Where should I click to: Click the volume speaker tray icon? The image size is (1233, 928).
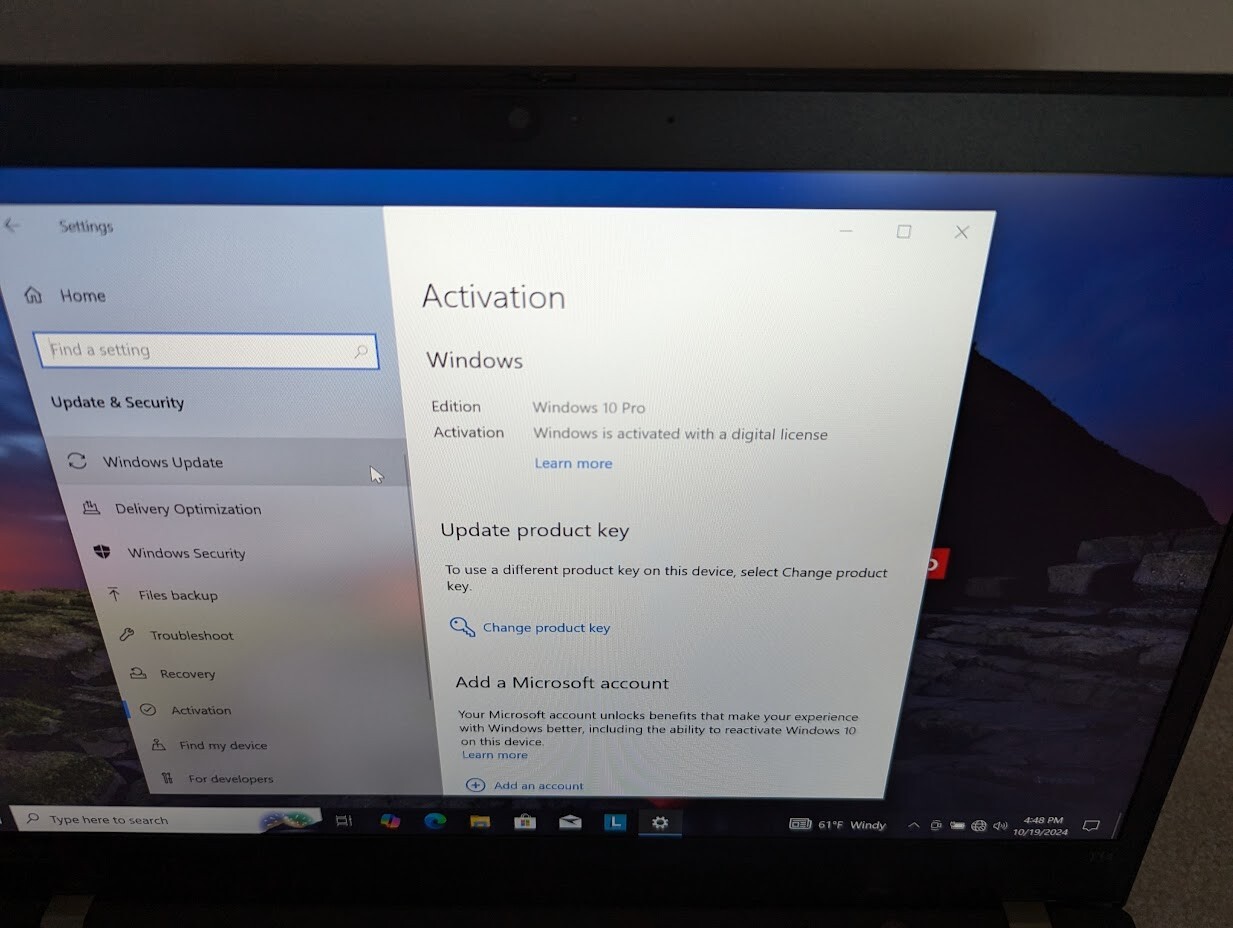(x=1000, y=826)
